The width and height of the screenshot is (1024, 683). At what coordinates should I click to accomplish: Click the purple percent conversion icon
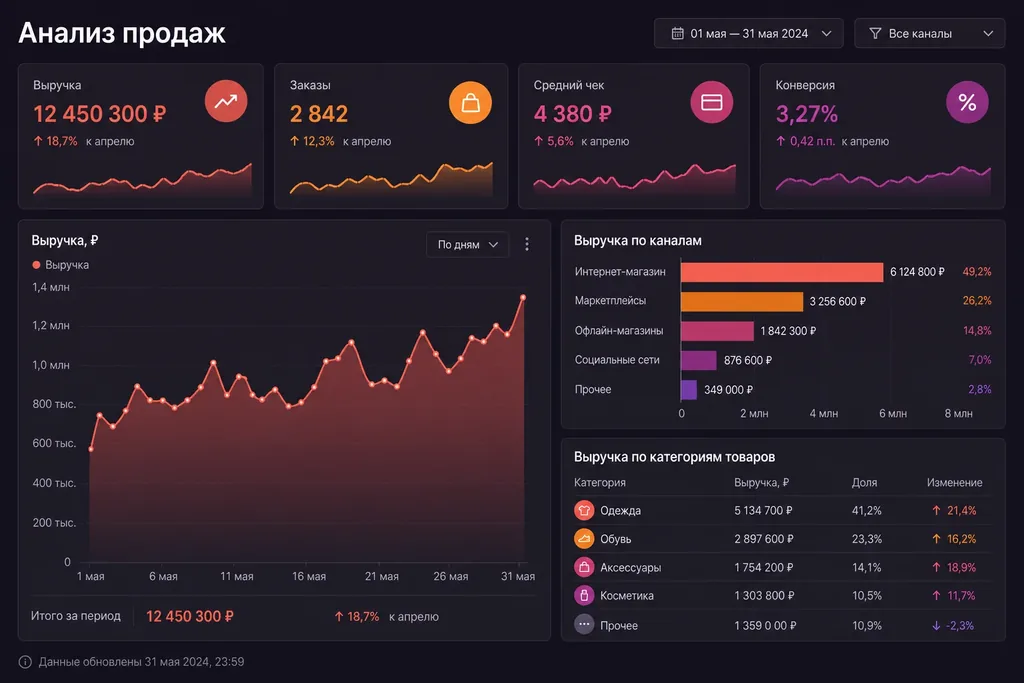967,102
